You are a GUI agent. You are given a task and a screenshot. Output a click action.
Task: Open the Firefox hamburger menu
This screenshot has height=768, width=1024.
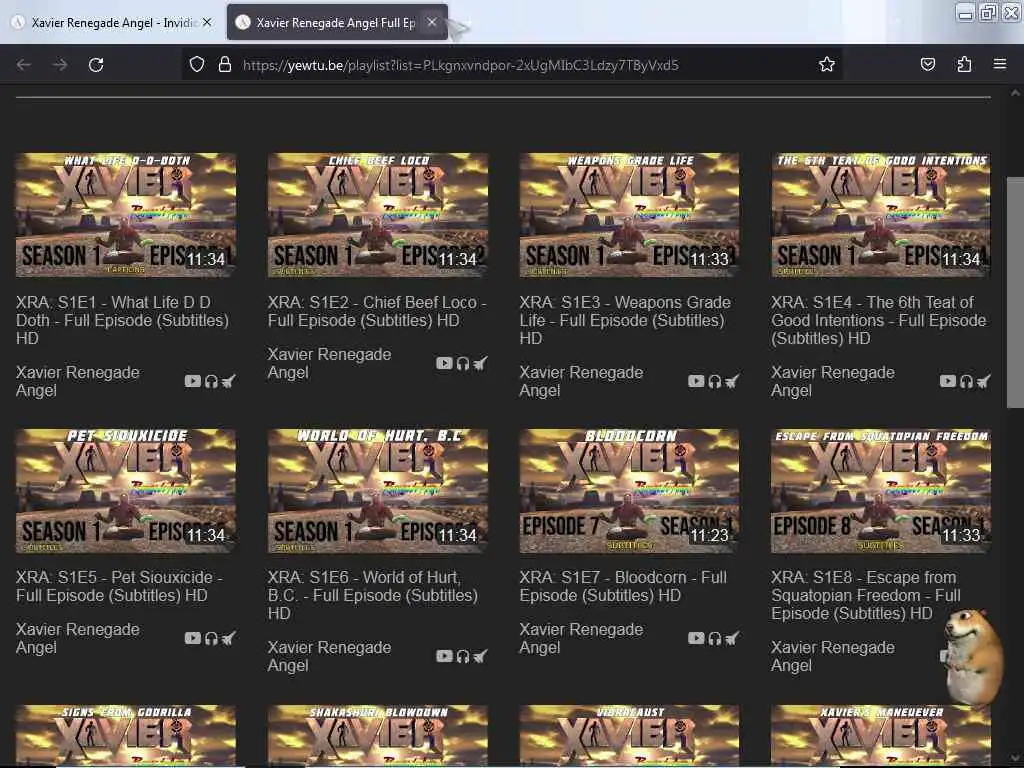(x=1000, y=64)
